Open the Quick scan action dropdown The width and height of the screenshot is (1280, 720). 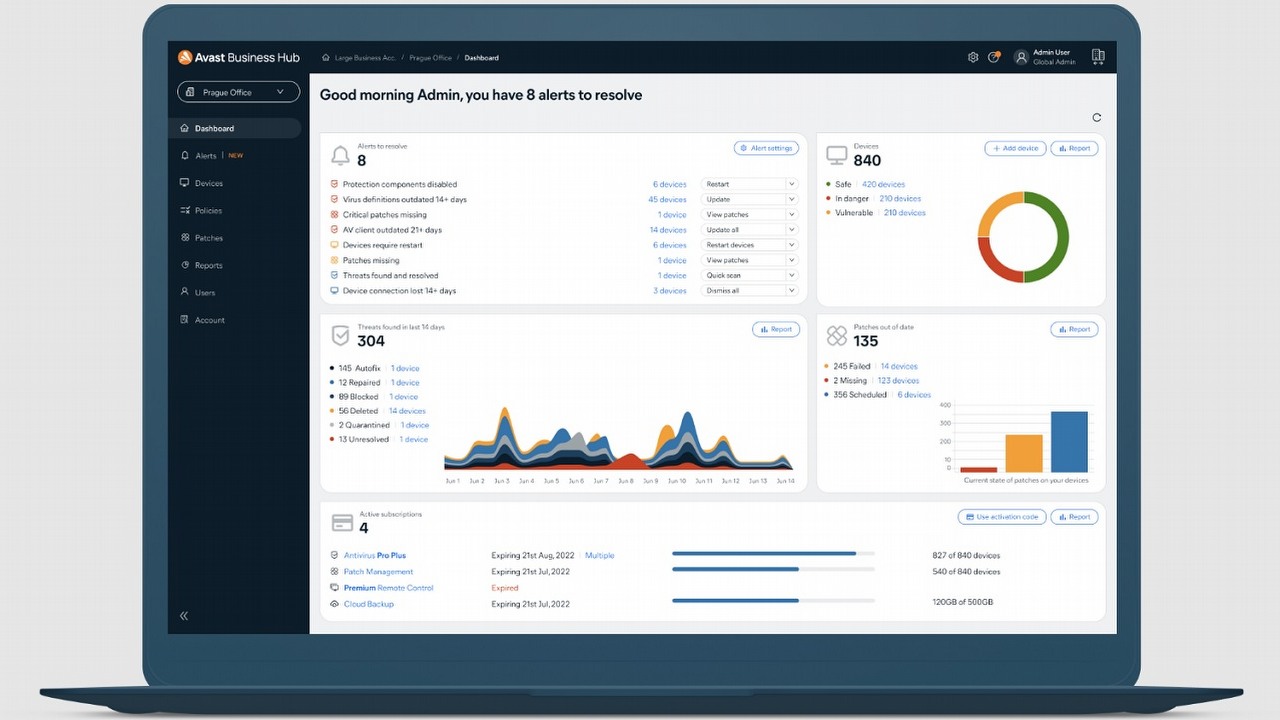pyautogui.click(x=749, y=276)
